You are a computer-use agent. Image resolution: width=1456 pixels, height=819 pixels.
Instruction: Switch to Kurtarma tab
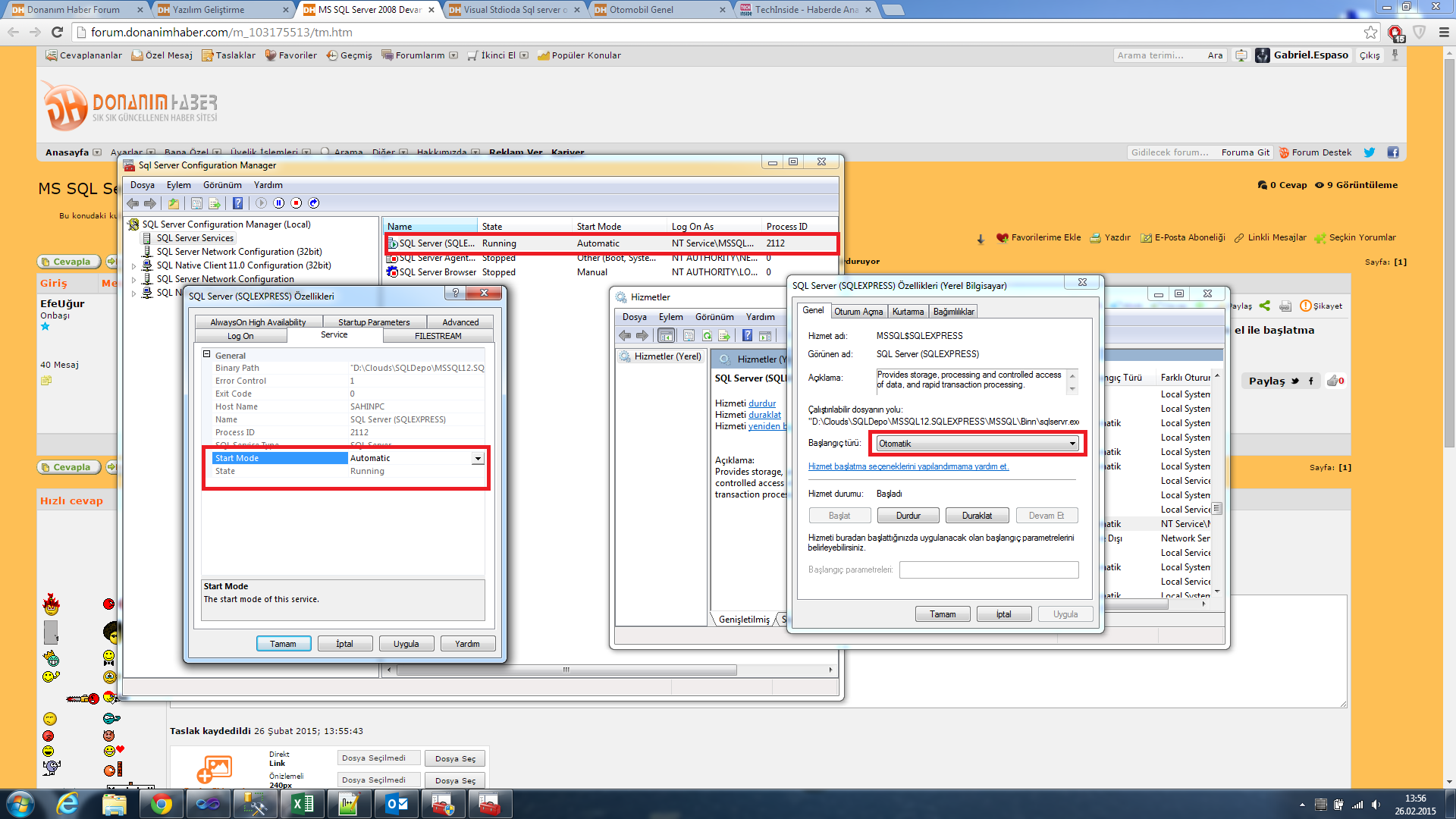[x=908, y=312]
